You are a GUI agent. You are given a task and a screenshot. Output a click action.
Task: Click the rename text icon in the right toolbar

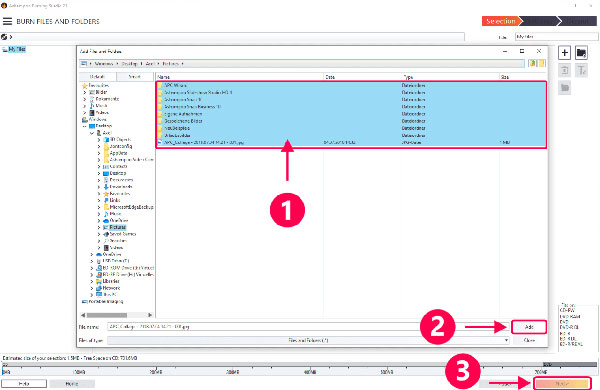581,70
